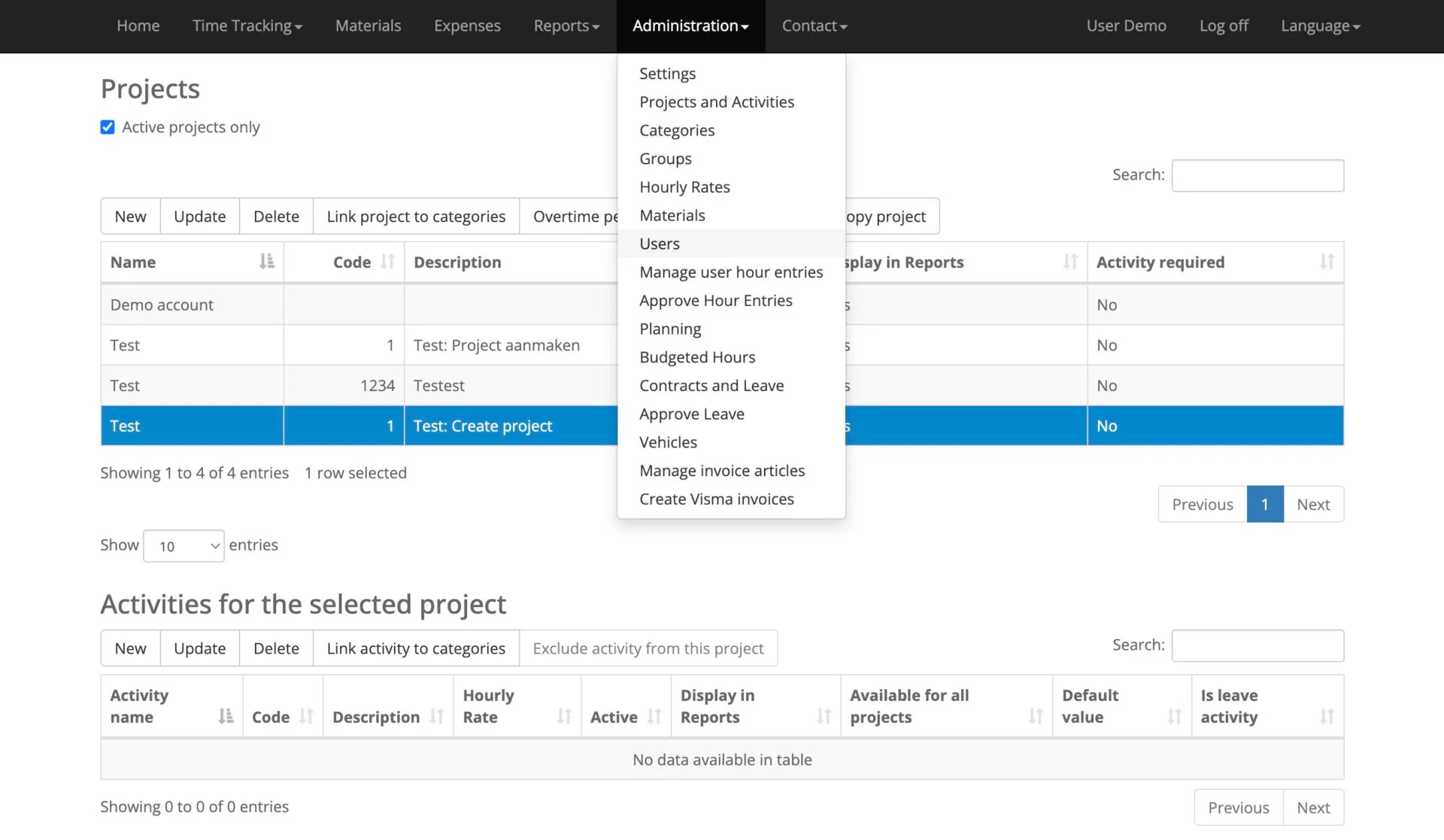Viewport: 1444px width, 840px height.
Task: Sort projects by Name column icon
Action: [266, 262]
